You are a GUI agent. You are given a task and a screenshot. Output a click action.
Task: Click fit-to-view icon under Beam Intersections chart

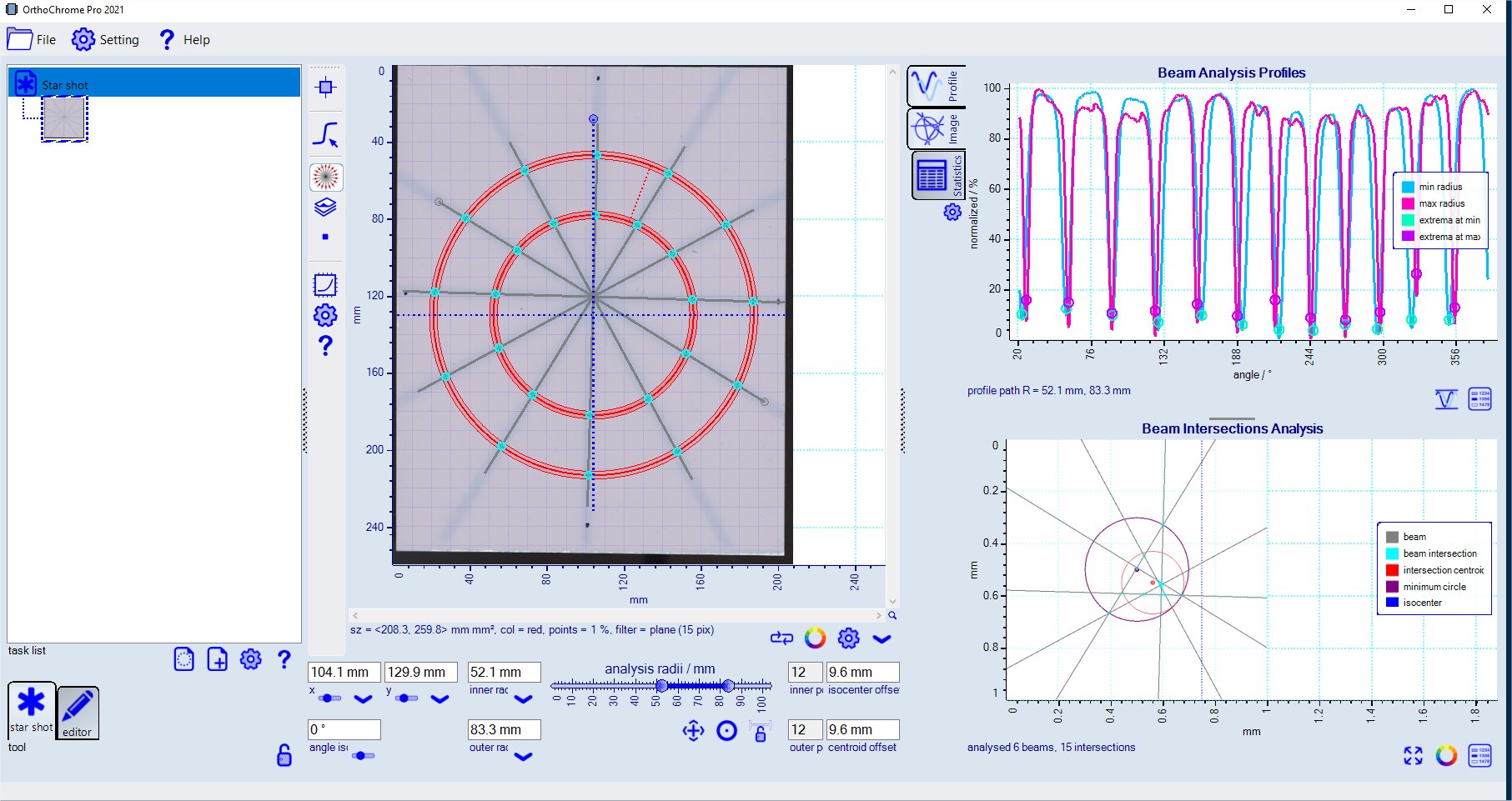pyautogui.click(x=1413, y=756)
